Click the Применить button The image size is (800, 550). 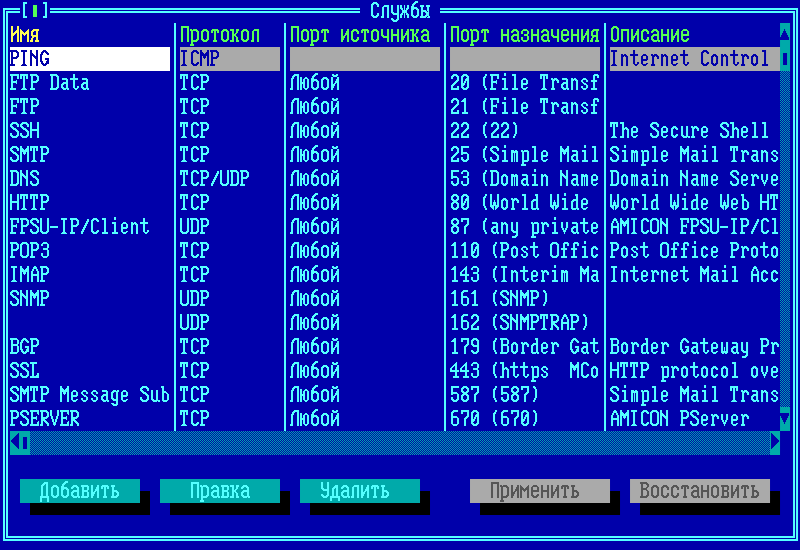click(x=540, y=491)
